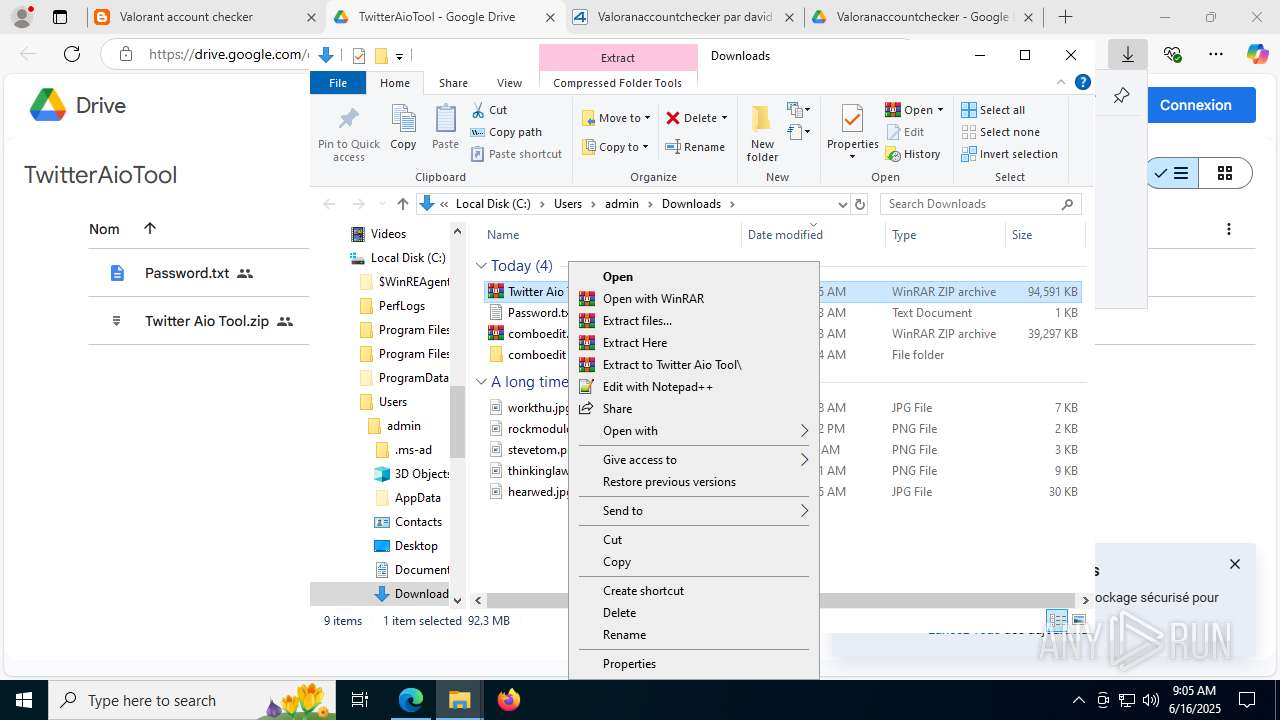The image size is (1280, 720).
Task: Click Explorer Up arrow button
Action: click(x=403, y=204)
